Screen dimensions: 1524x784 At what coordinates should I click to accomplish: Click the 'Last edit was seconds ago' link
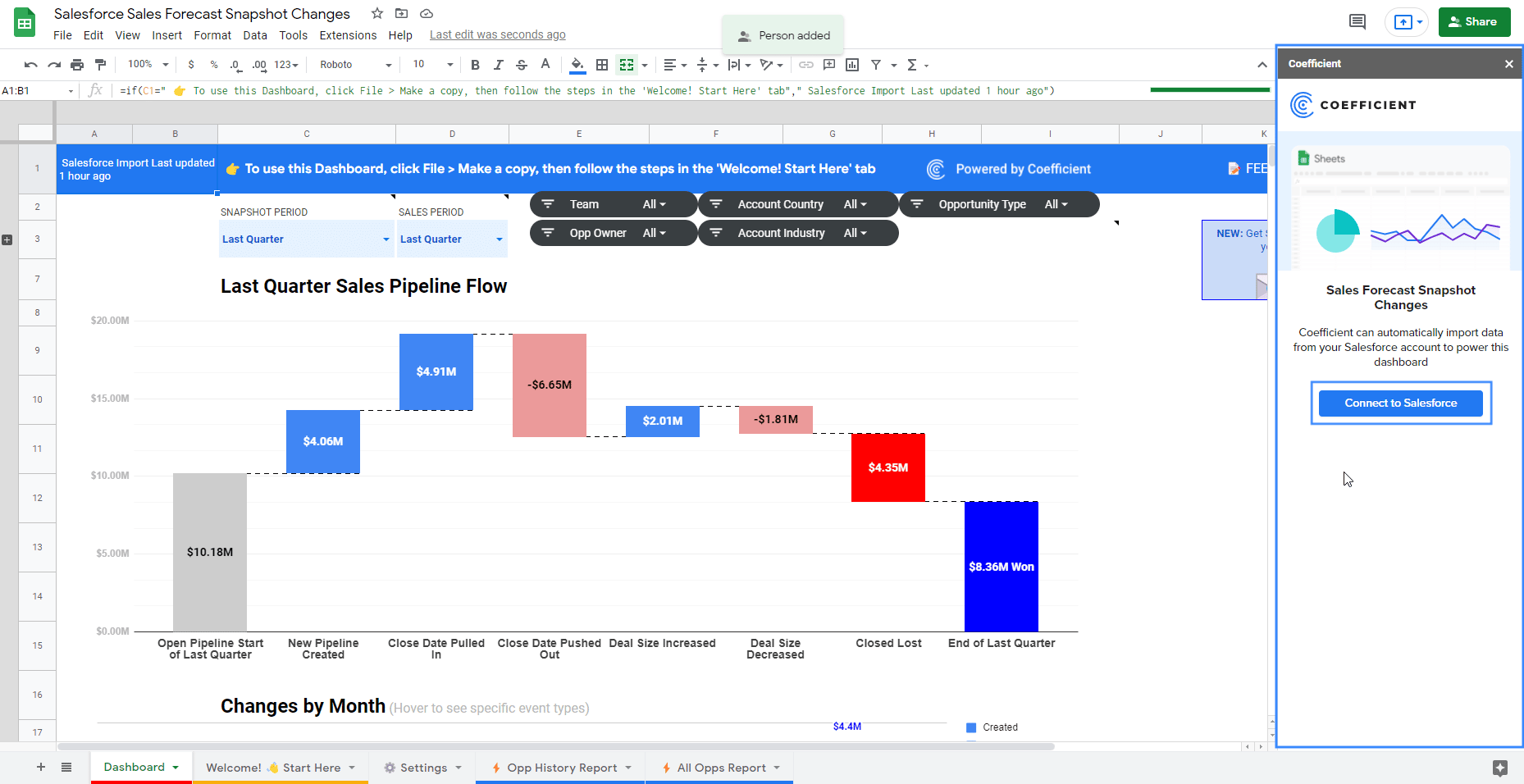[497, 34]
